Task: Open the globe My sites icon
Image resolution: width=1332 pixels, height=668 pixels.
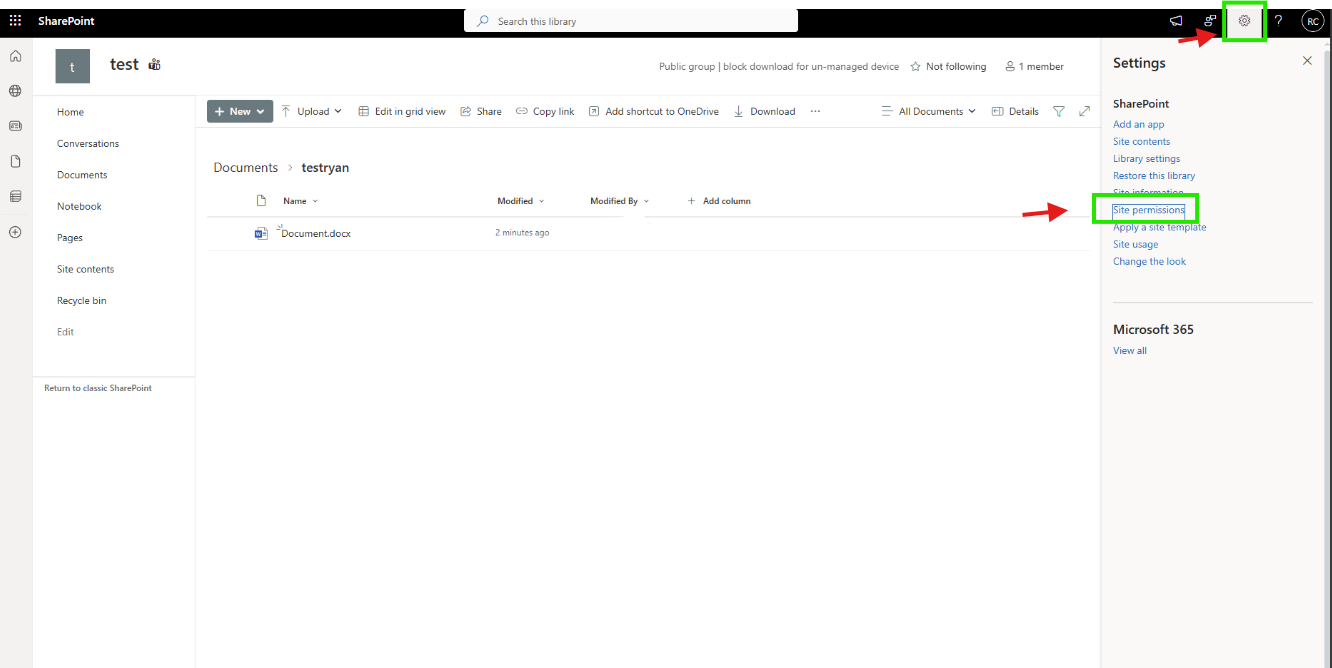Action: coord(15,91)
